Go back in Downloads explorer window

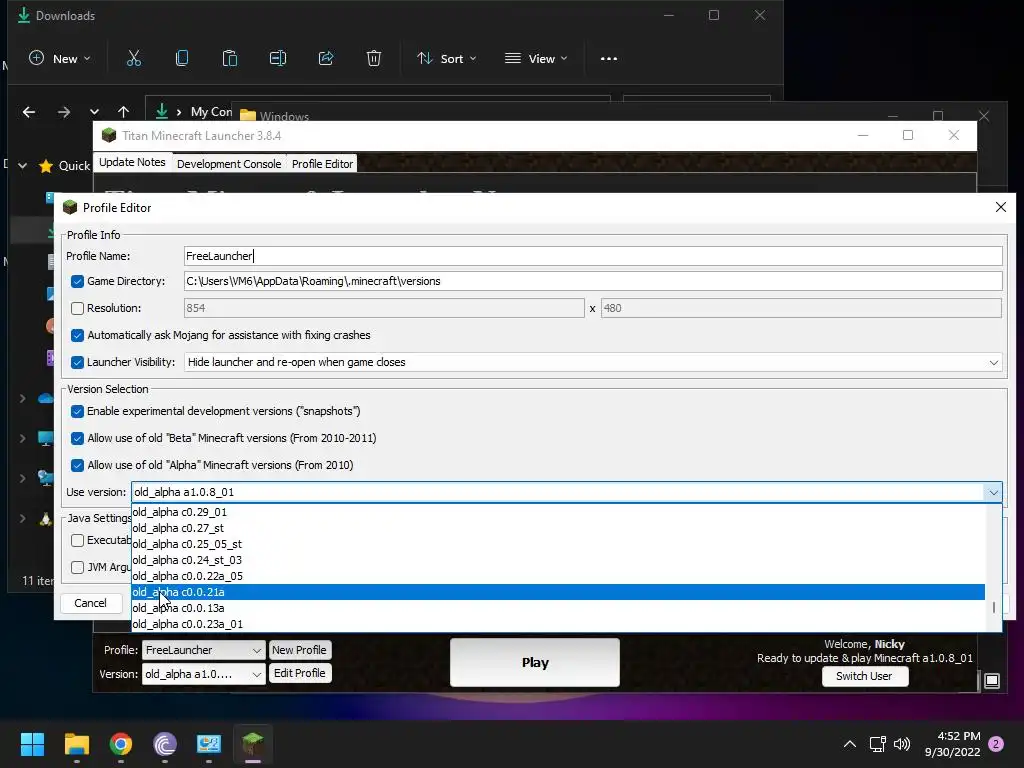[x=29, y=112]
